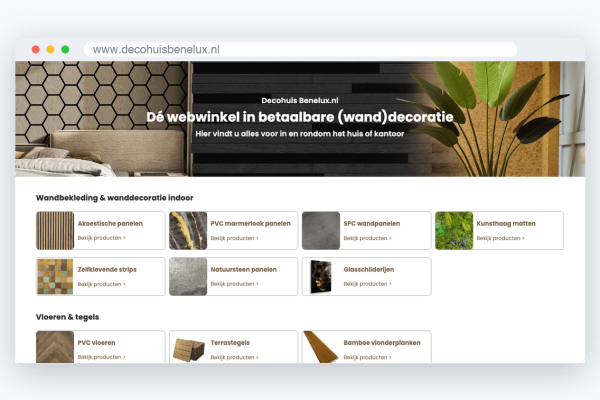The width and height of the screenshot is (600, 400).
Task: Click Bekijk producten under Zelfklevende strips
Action: pyautogui.click(x=101, y=284)
